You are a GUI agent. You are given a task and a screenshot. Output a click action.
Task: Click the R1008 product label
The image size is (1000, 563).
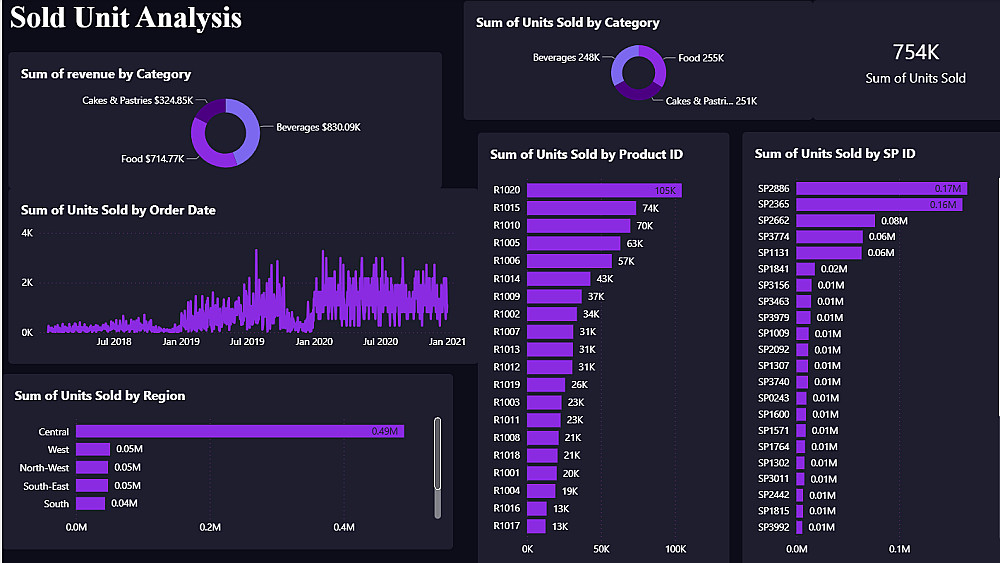click(506, 438)
